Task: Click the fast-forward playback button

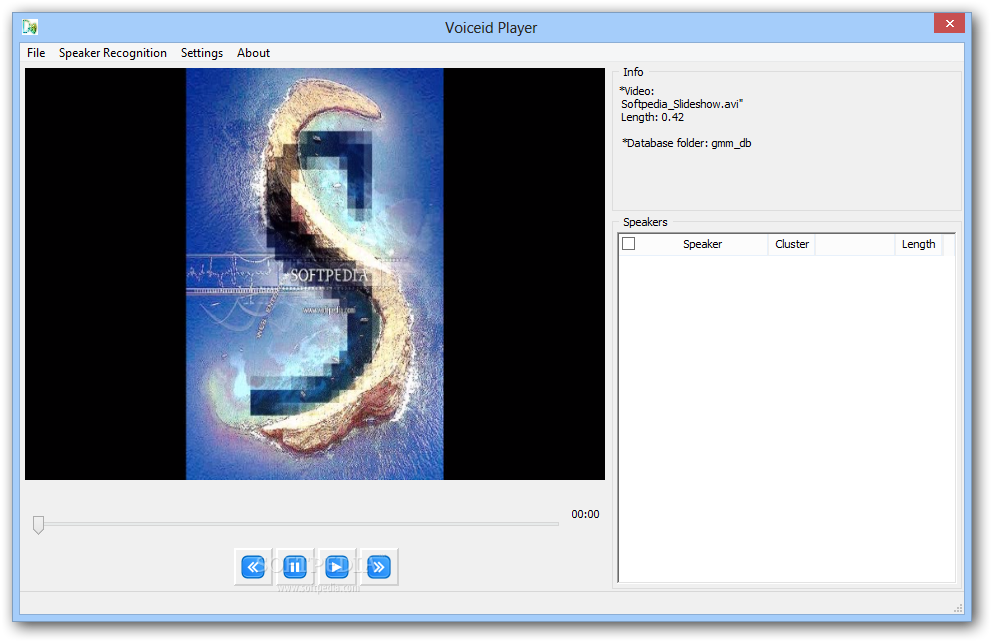Action: point(378,567)
